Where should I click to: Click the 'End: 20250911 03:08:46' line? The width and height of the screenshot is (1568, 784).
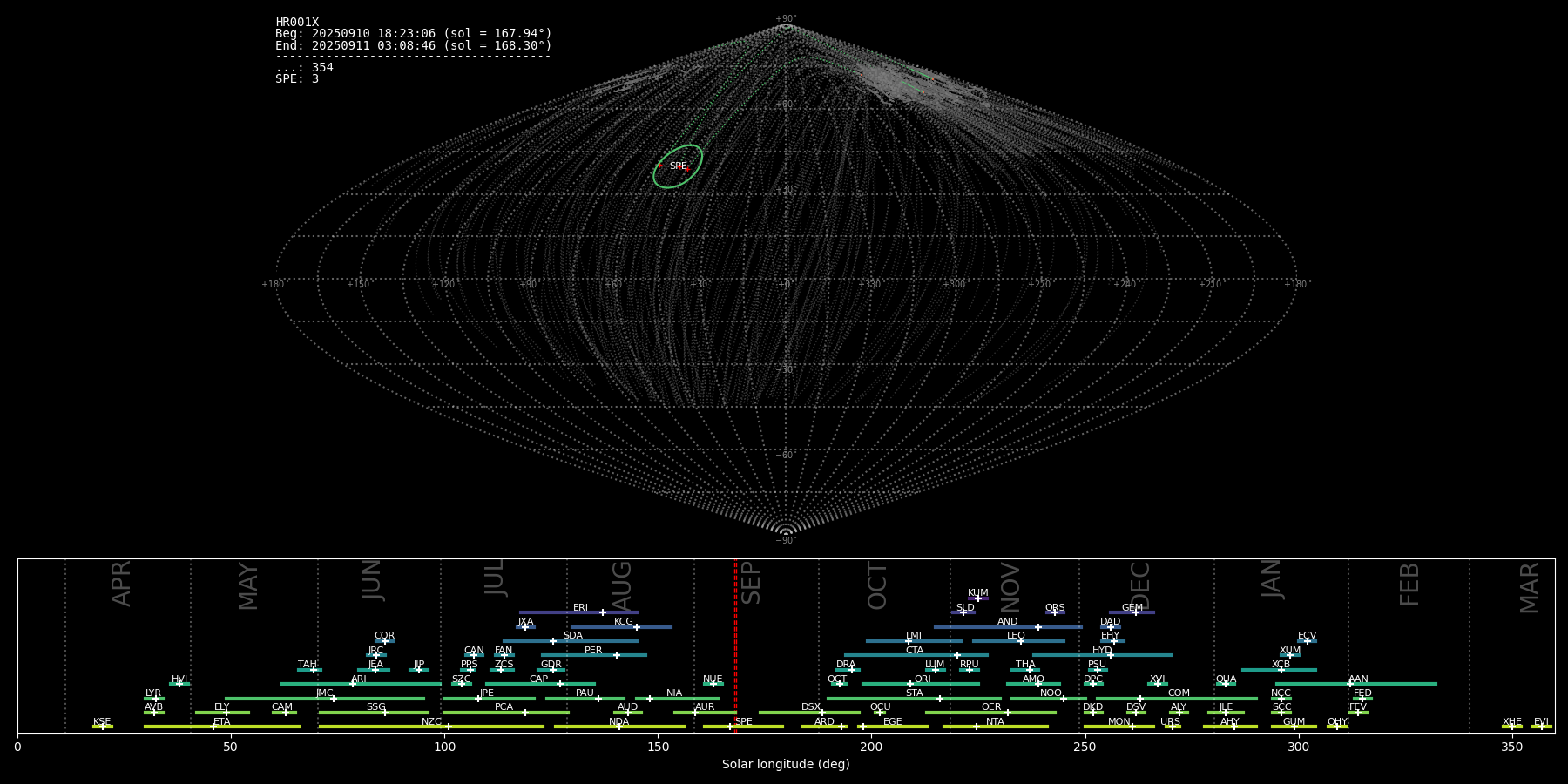tap(414, 45)
